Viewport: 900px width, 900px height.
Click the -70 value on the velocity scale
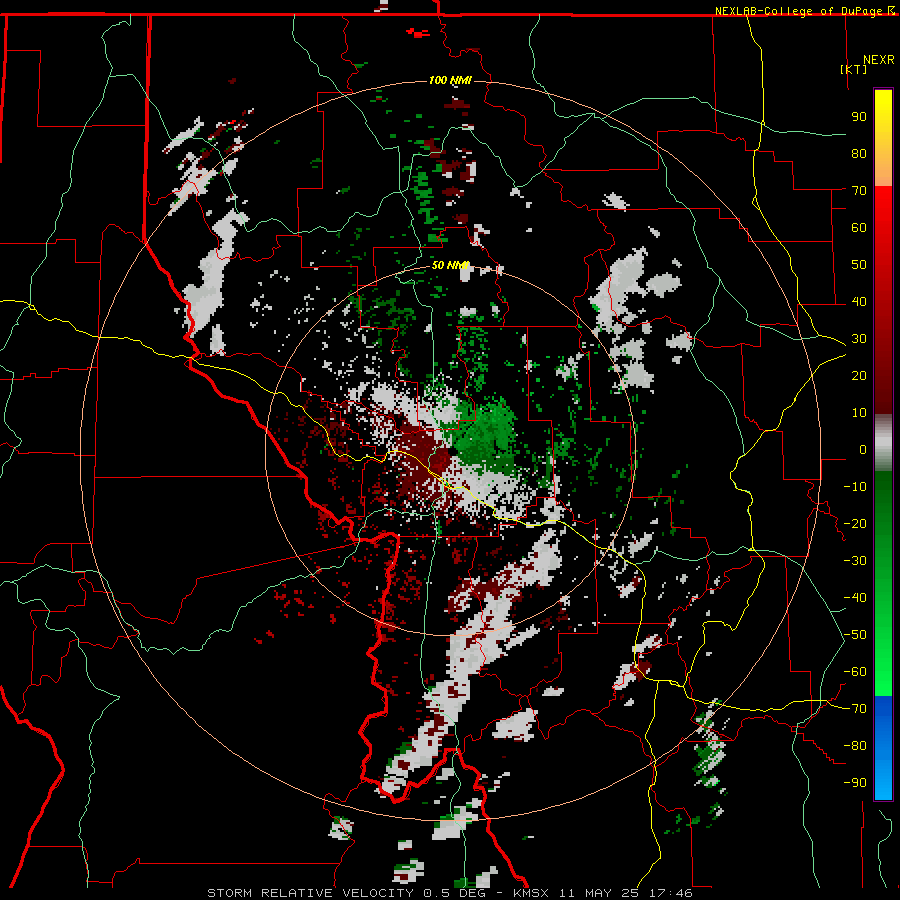(855, 709)
